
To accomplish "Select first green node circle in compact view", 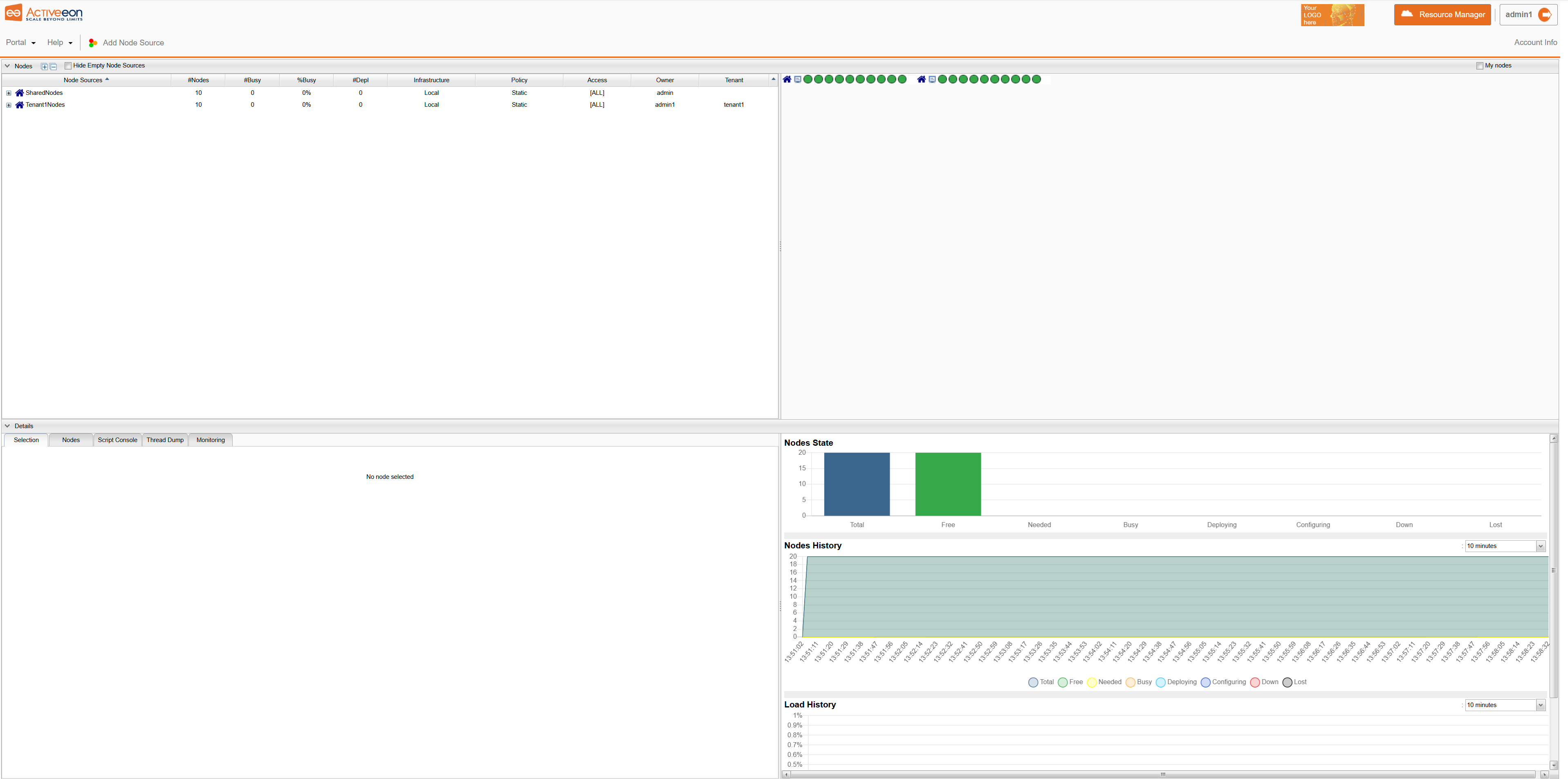I will [x=808, y=79].
